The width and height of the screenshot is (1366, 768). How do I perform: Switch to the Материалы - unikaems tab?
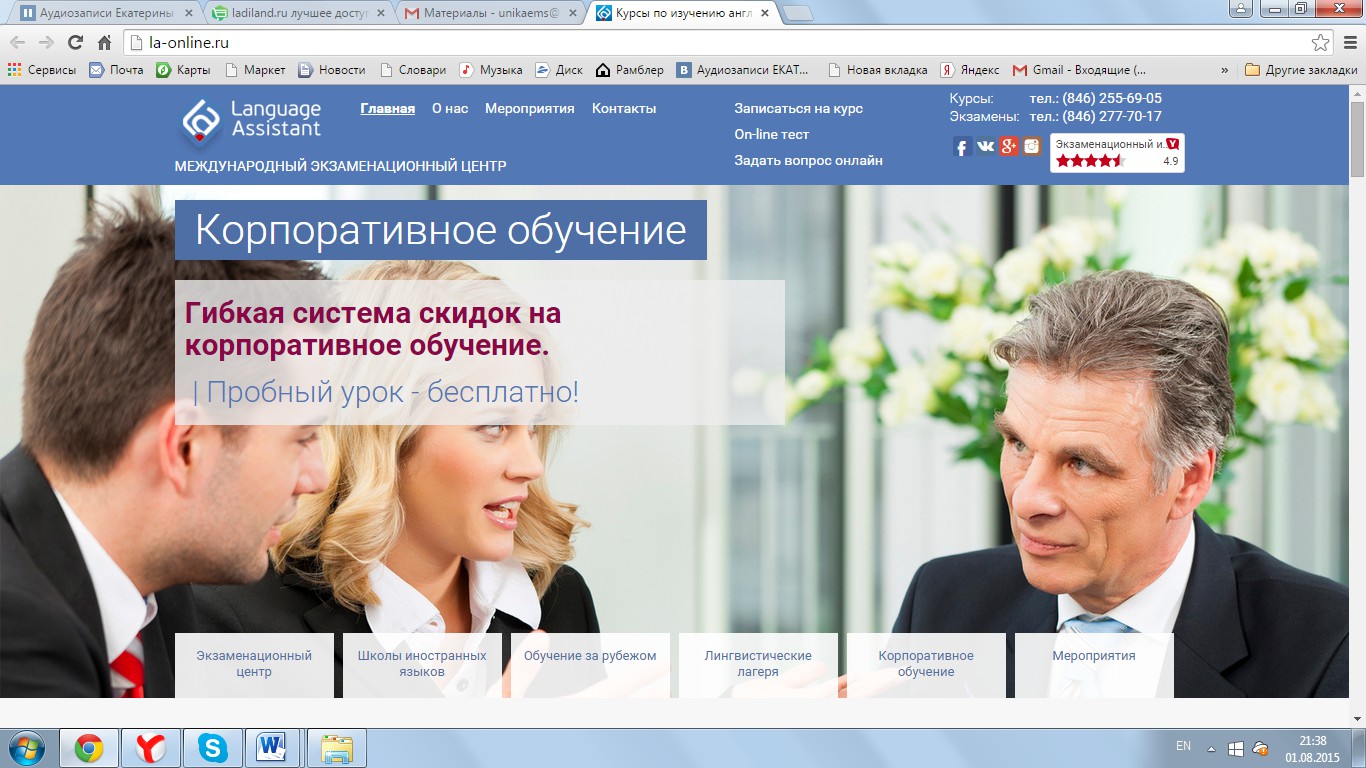(491, 13)
